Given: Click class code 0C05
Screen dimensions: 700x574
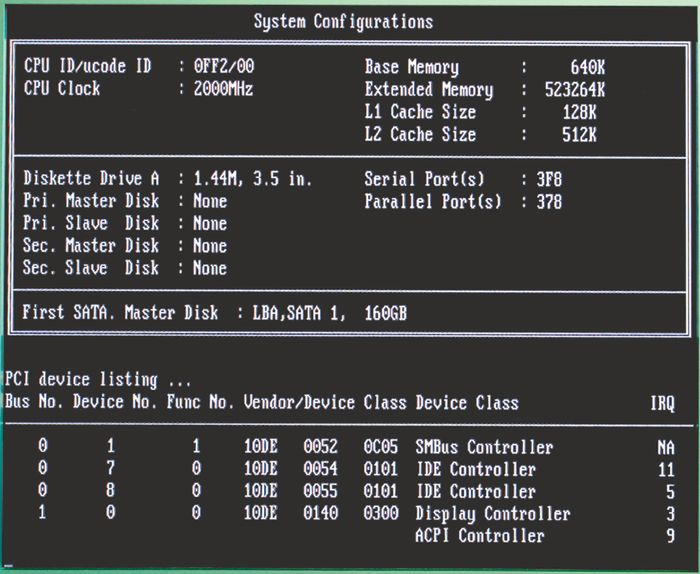Looking at the screenshot, I should [380, 447].
